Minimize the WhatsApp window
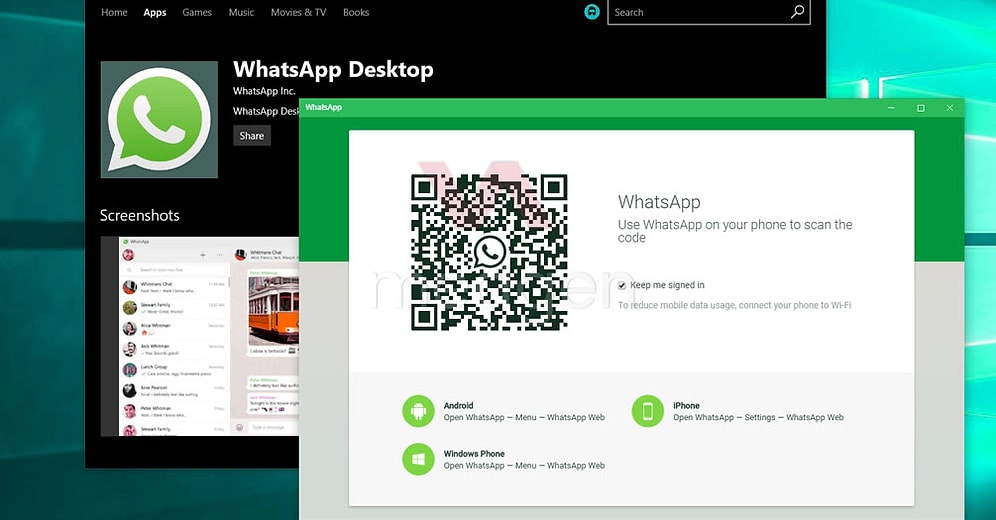The image size is (996, 520). [891, 108]
